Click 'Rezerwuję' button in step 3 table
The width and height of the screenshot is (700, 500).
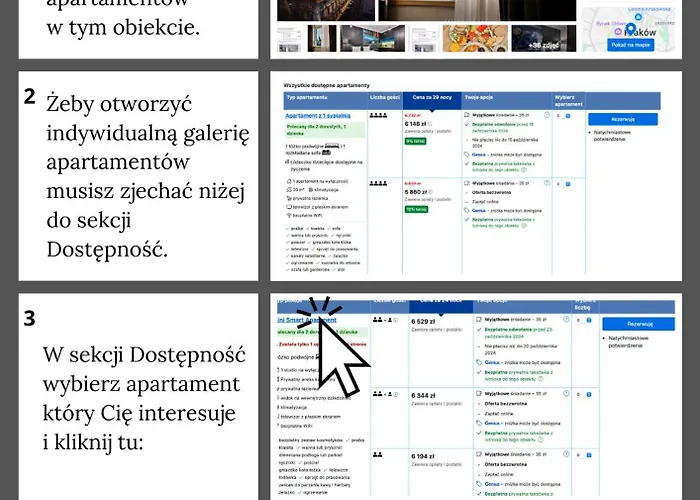pyautogui.click(x=638, y=324)
